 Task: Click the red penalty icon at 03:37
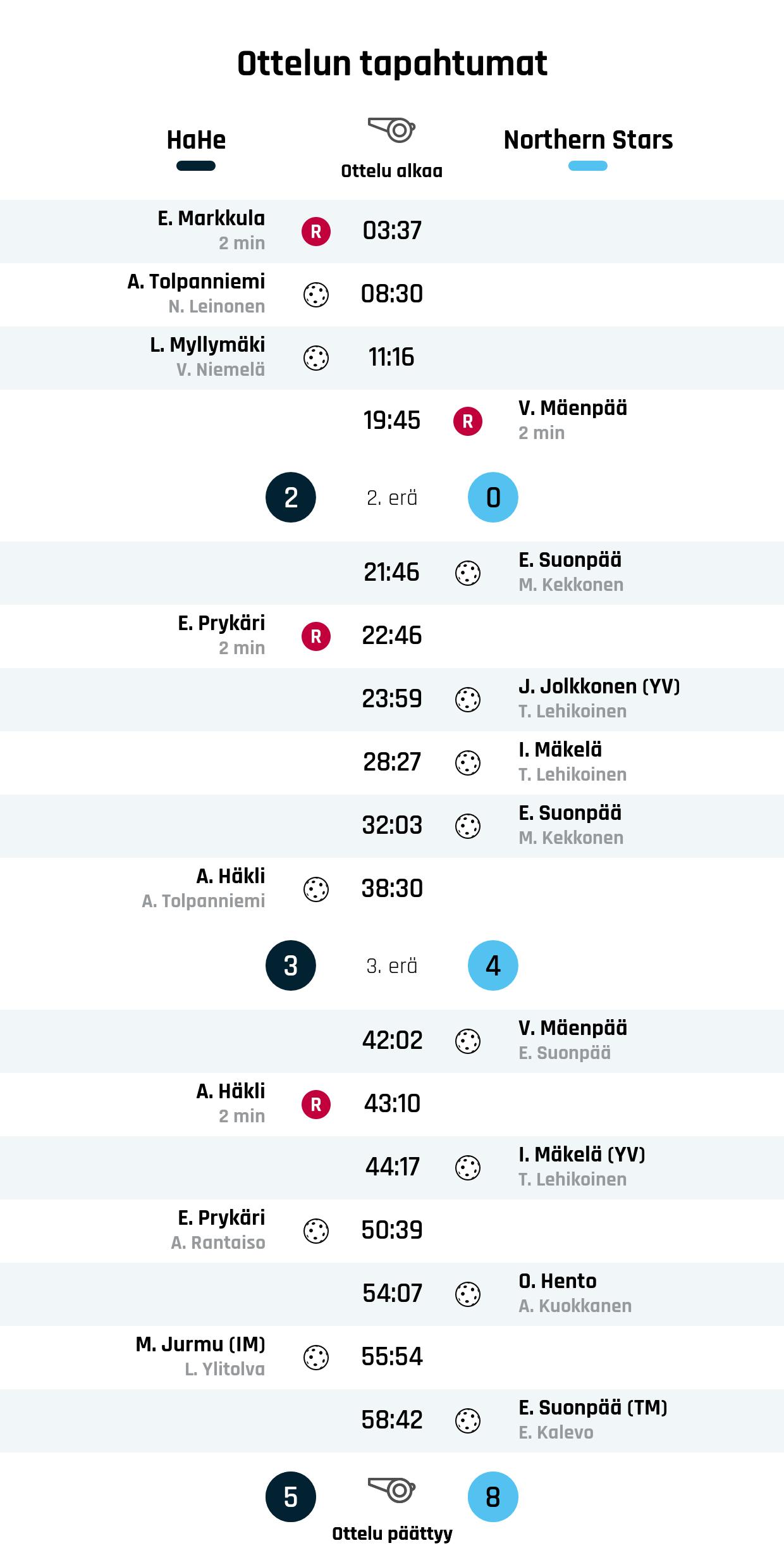pyautogui.click(x=316, y=232)
